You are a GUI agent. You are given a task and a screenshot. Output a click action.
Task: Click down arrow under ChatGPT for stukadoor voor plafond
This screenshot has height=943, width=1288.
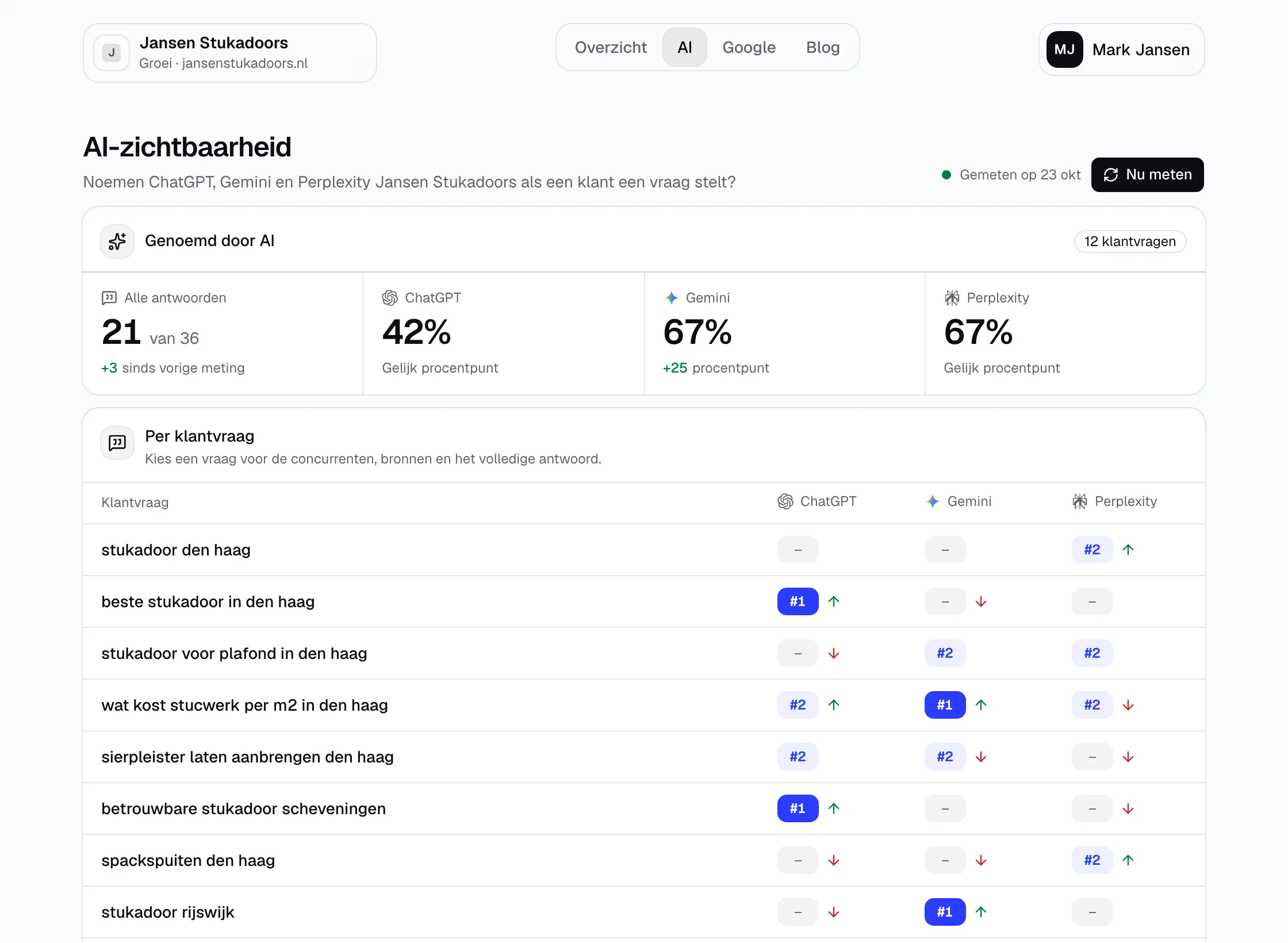click(x=834, y=653)
